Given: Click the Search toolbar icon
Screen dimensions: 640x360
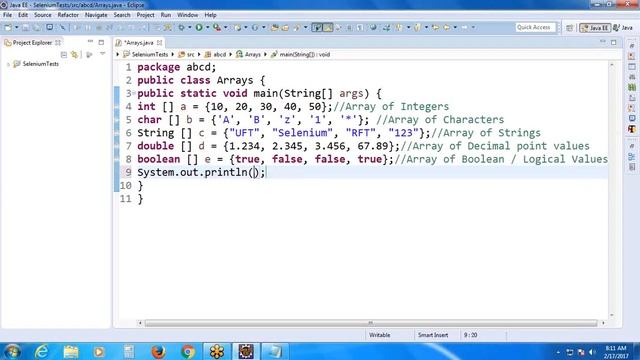Looking at the screenshot, I should pyautogui.click(x=297, y=27).
